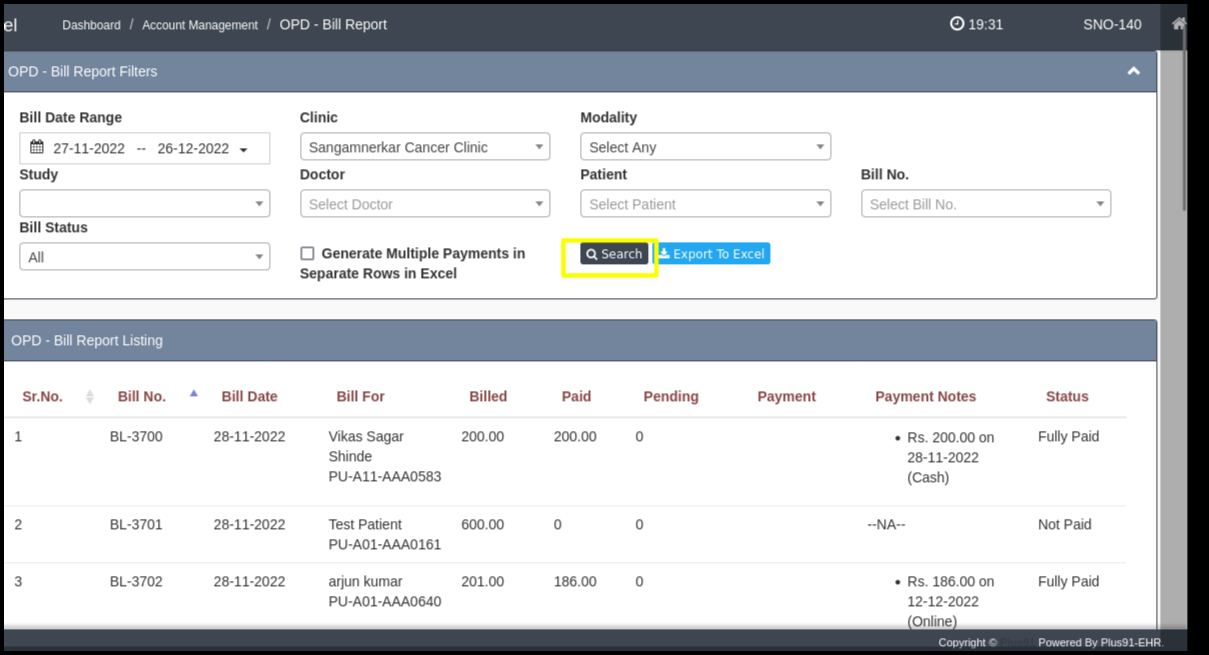Screen dimensions: 1209x655
Task: Open Account Management from the breadcrumb
Action: (198, 24)
